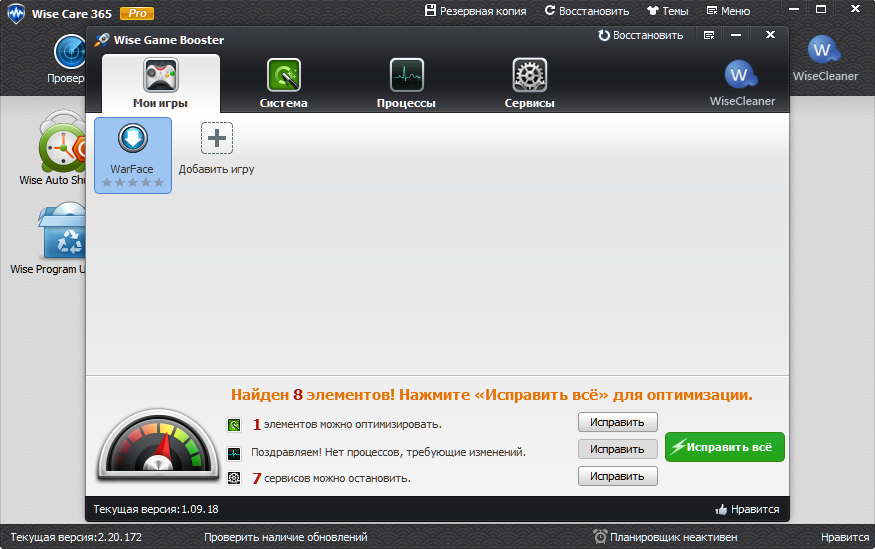Click Восстановить in Wise Care 365 top bar

coord(587,11)
